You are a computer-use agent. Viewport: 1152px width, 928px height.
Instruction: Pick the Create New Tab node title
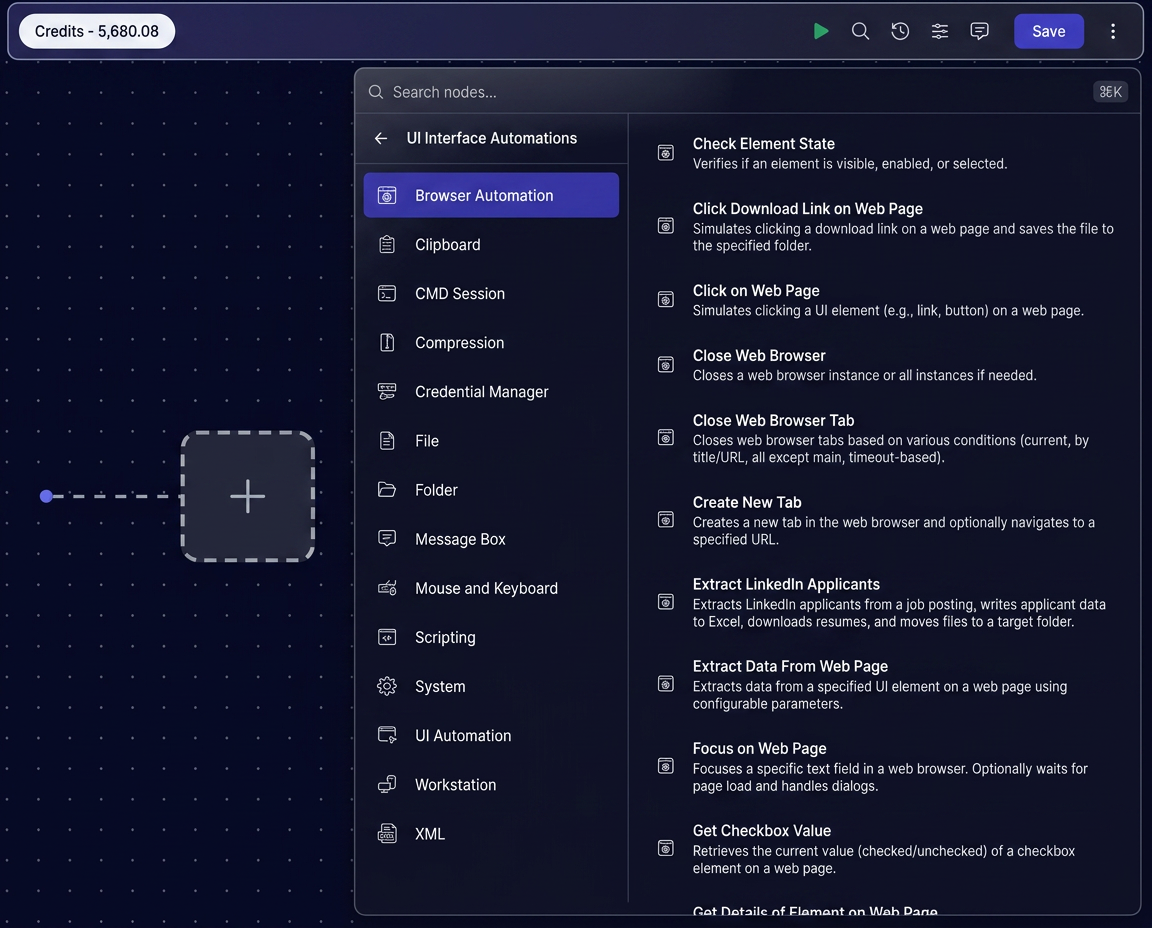pyautogui.click(x=747, y=503)
